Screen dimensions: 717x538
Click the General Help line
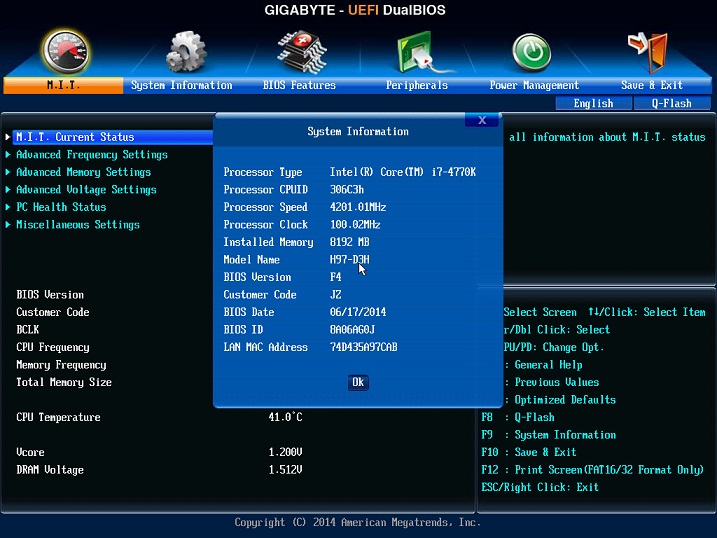545,365
